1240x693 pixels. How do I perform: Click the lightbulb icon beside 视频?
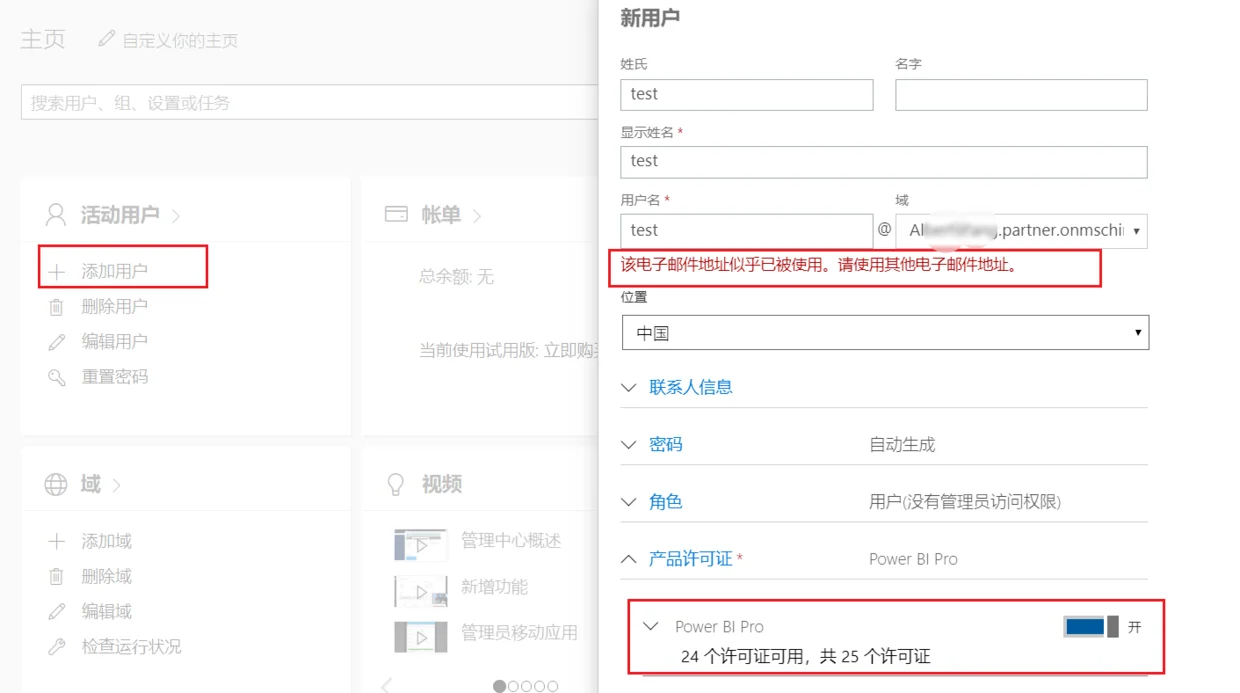point(396,484)
